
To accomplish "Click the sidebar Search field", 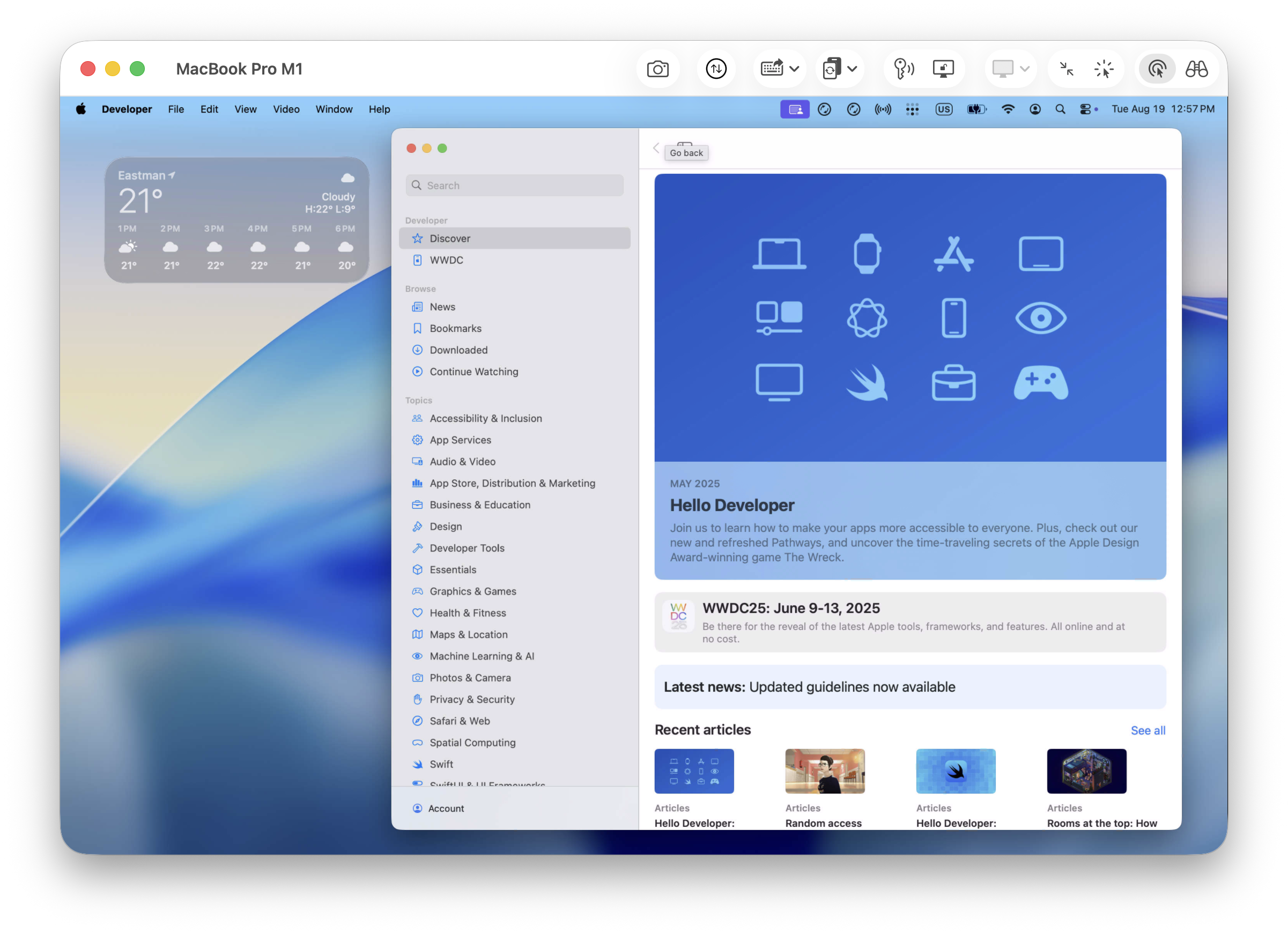I will point(514,186).
